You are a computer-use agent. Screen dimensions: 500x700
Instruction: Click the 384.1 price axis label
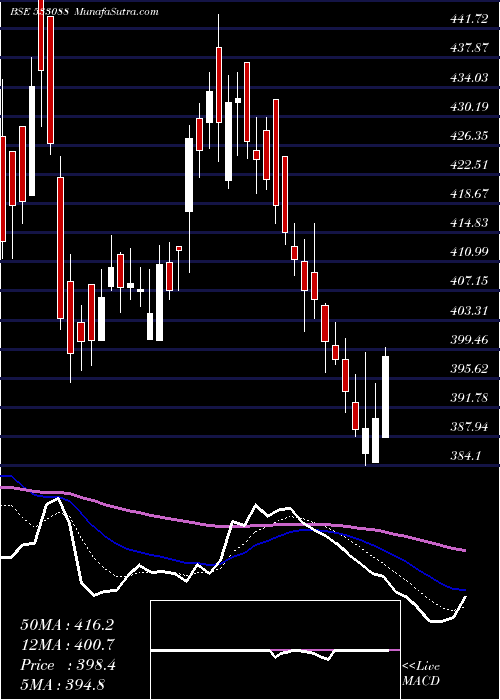pos(465,456)
